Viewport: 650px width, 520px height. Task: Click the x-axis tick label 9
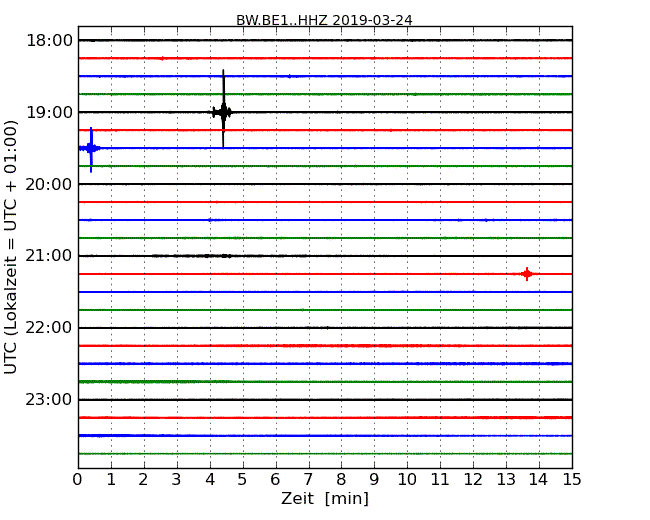[374, 480]
